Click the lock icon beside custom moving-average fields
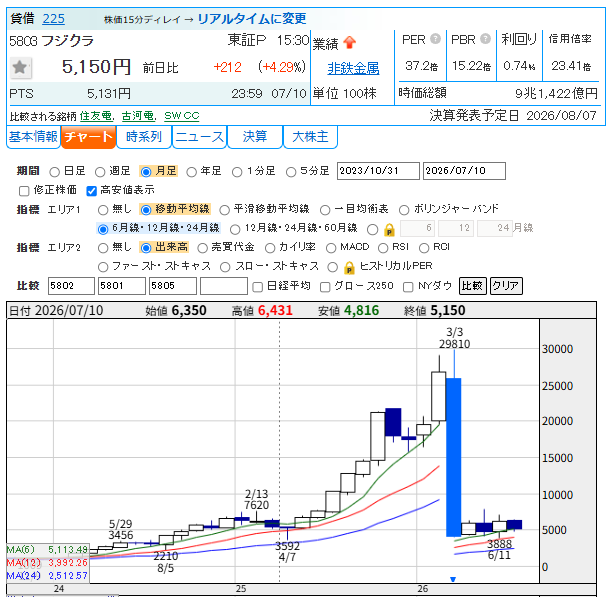The image size is (608, 597). click(x=389, y=230)
